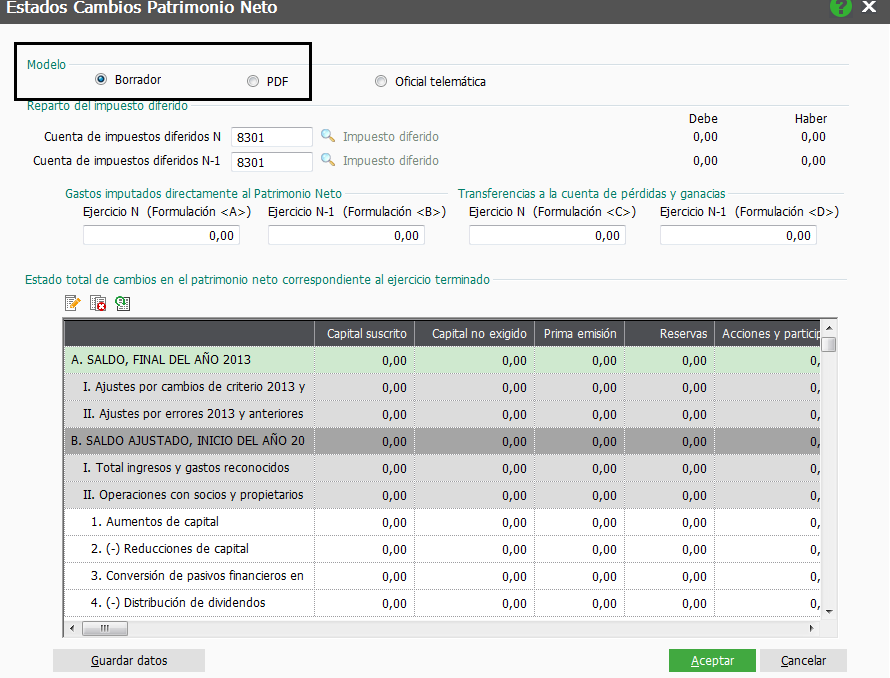The image size is (890, 678).
Task: Click the Cuenta de impuestos diferidos N field
Action: (271, 137)
